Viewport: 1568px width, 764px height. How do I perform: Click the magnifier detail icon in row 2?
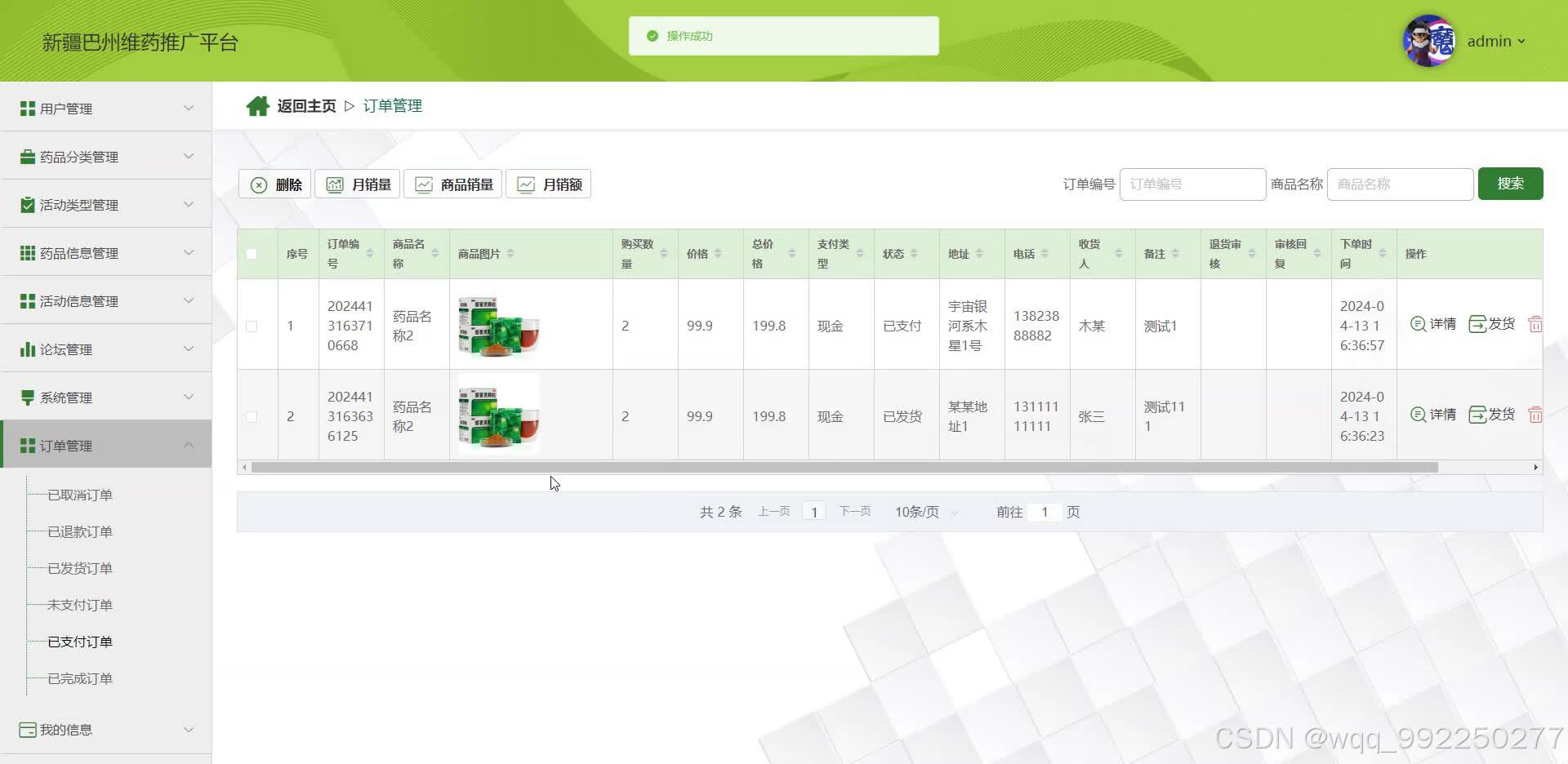tap(1419, 415)
